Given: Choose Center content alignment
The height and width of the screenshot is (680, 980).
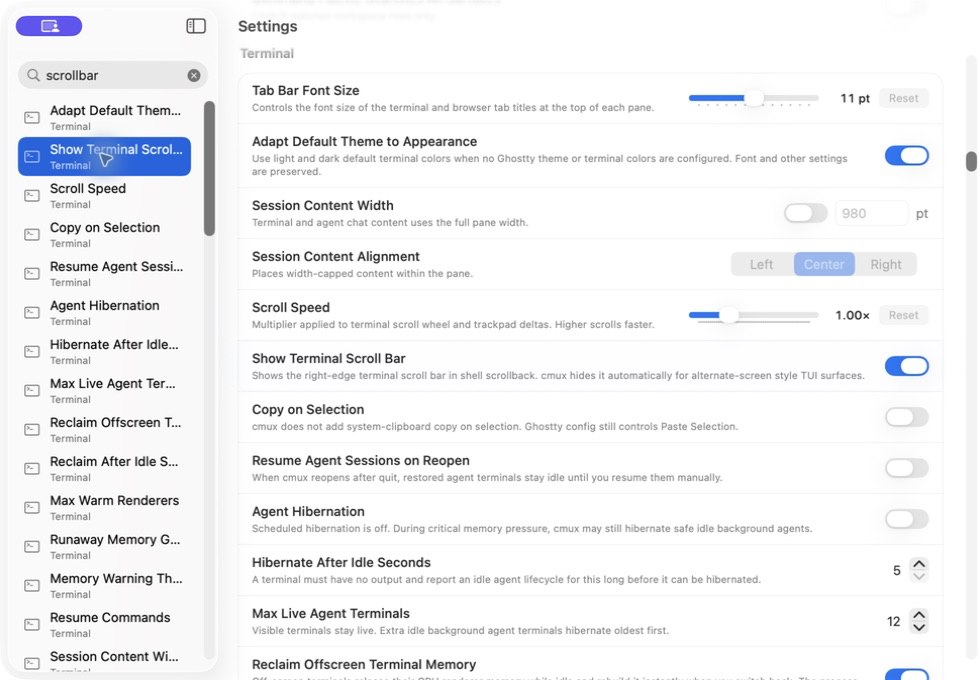Looking at the screenshot, I should [824, 264].
